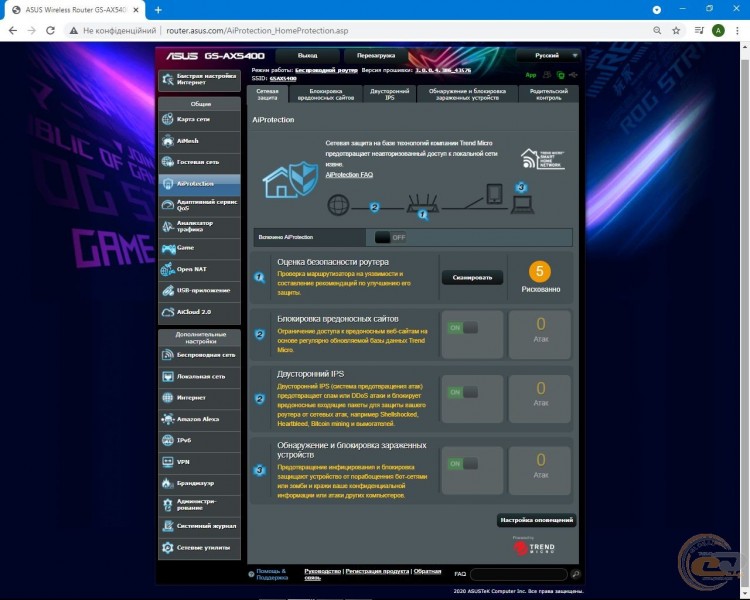Open IPv6 sidebar icon
Image resolution: width=750 pixels, height=600 pixels.
point(167,440)
